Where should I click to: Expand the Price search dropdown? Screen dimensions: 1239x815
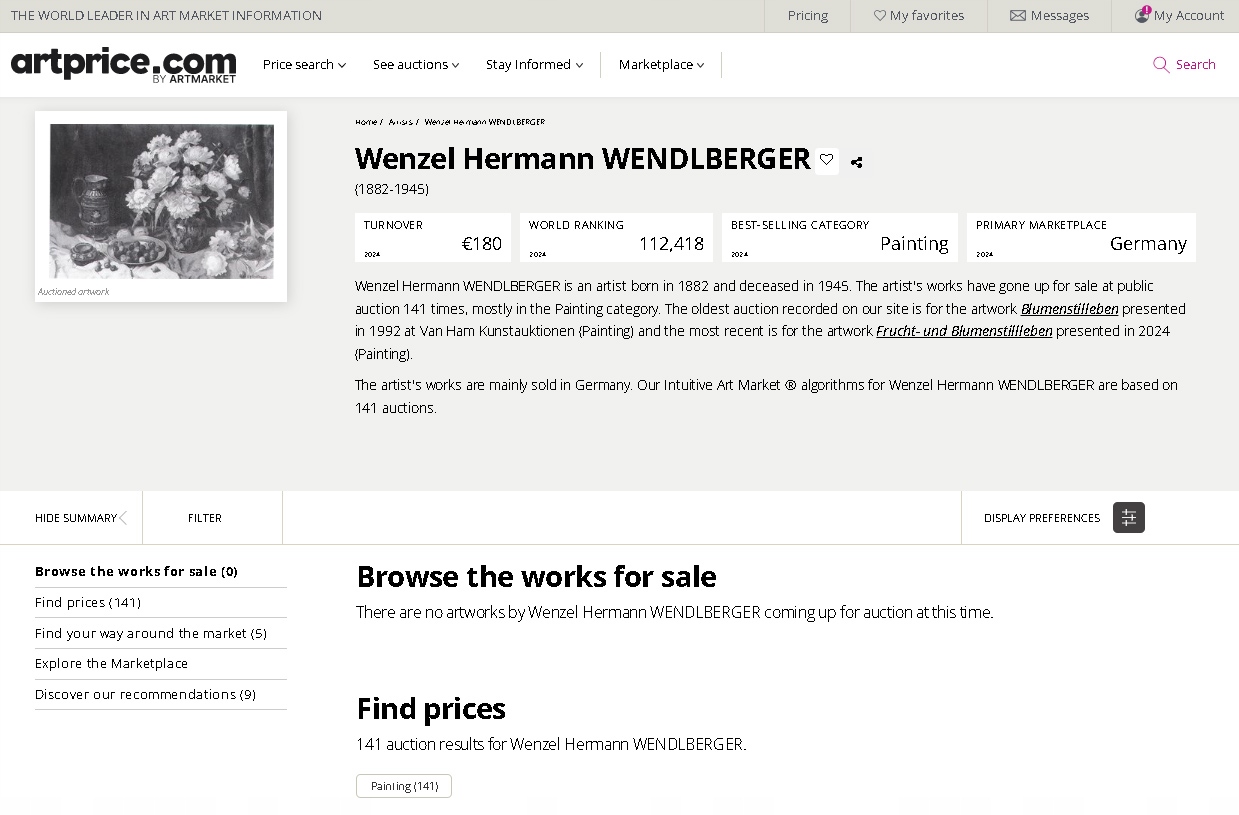point(304,65)
